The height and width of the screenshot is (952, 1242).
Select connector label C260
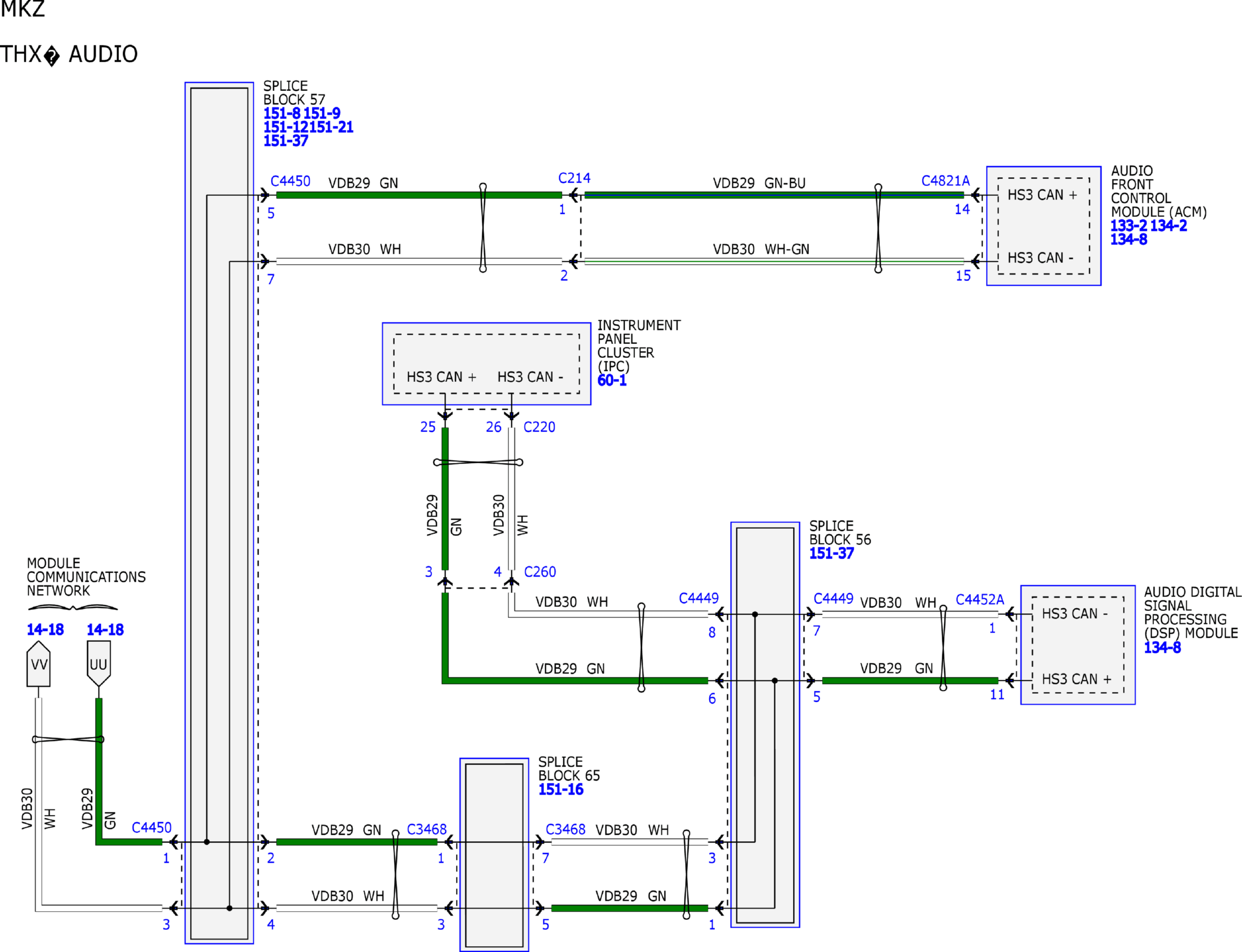pos(540,572)
